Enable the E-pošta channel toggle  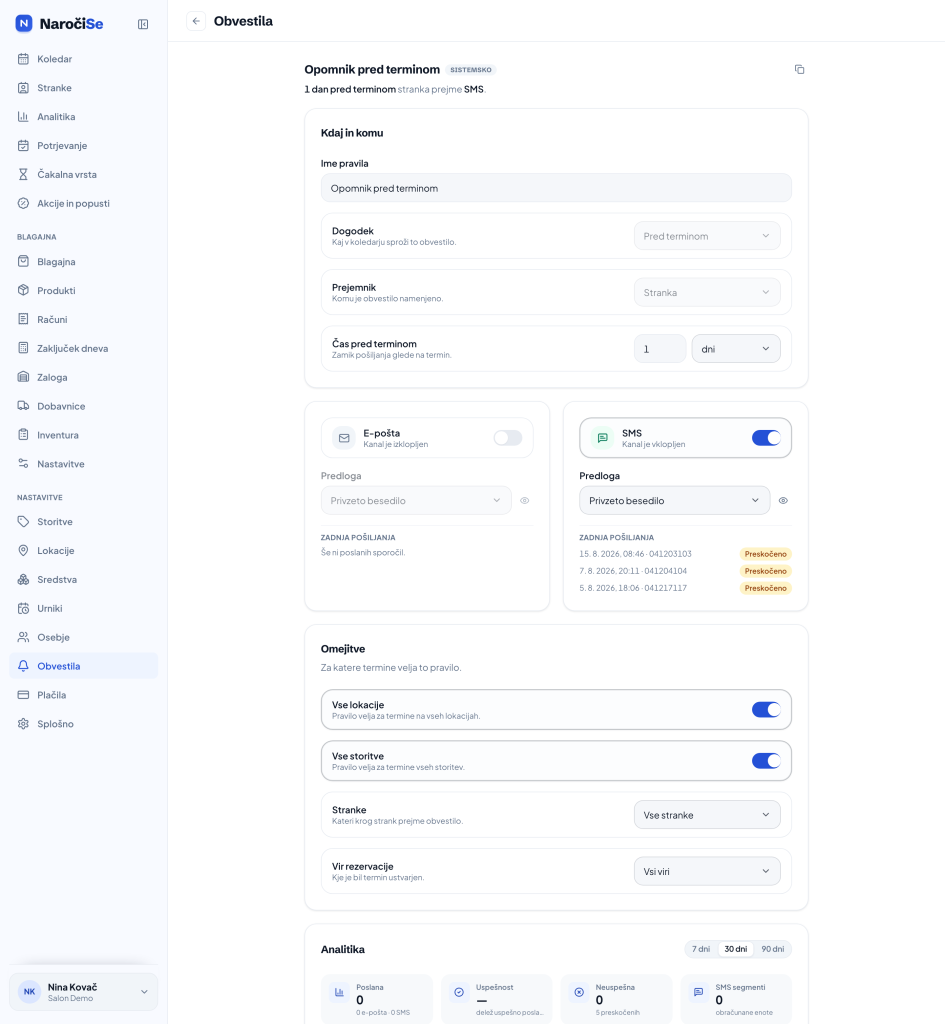507,438
